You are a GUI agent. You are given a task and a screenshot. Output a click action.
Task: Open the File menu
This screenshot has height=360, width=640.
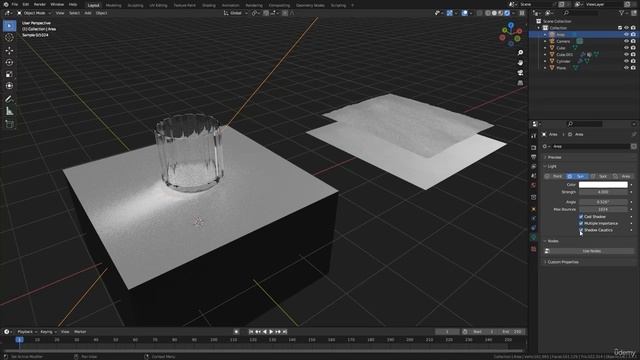click(15, 4)
